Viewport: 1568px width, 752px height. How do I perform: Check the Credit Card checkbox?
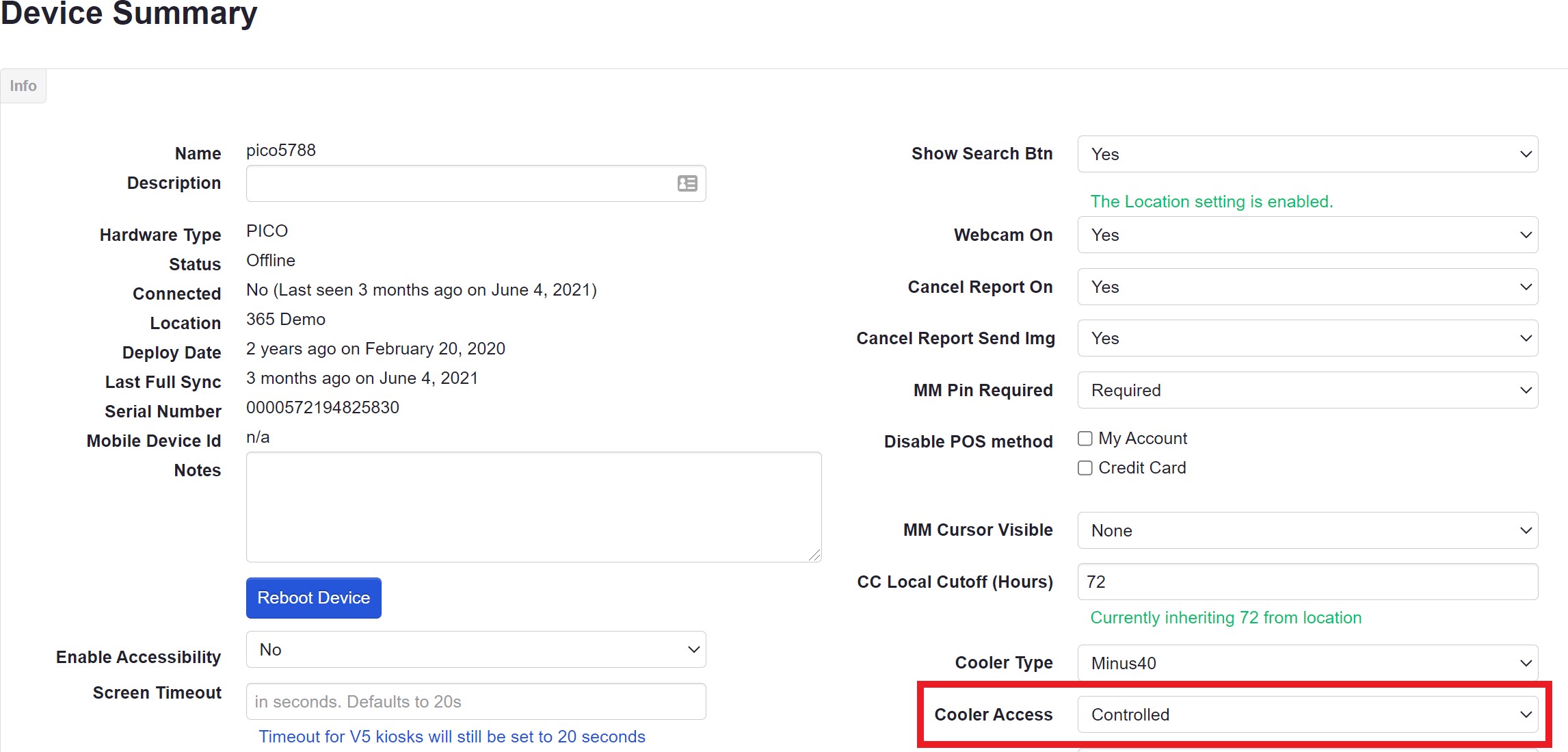pyautogui.click(x=1085, y=468)
